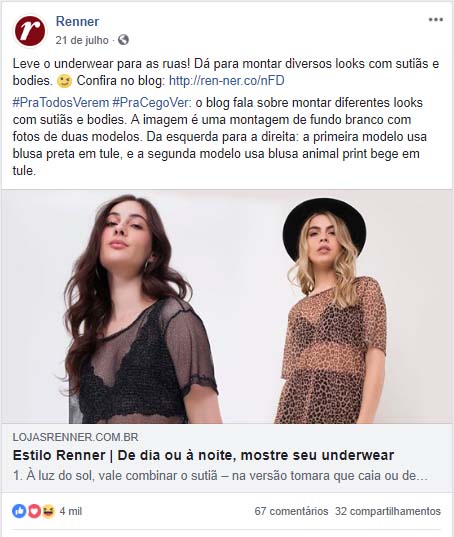Open the #PraCegoVer hashtag
The image size is (454, 537).
(x=152, y=102)
